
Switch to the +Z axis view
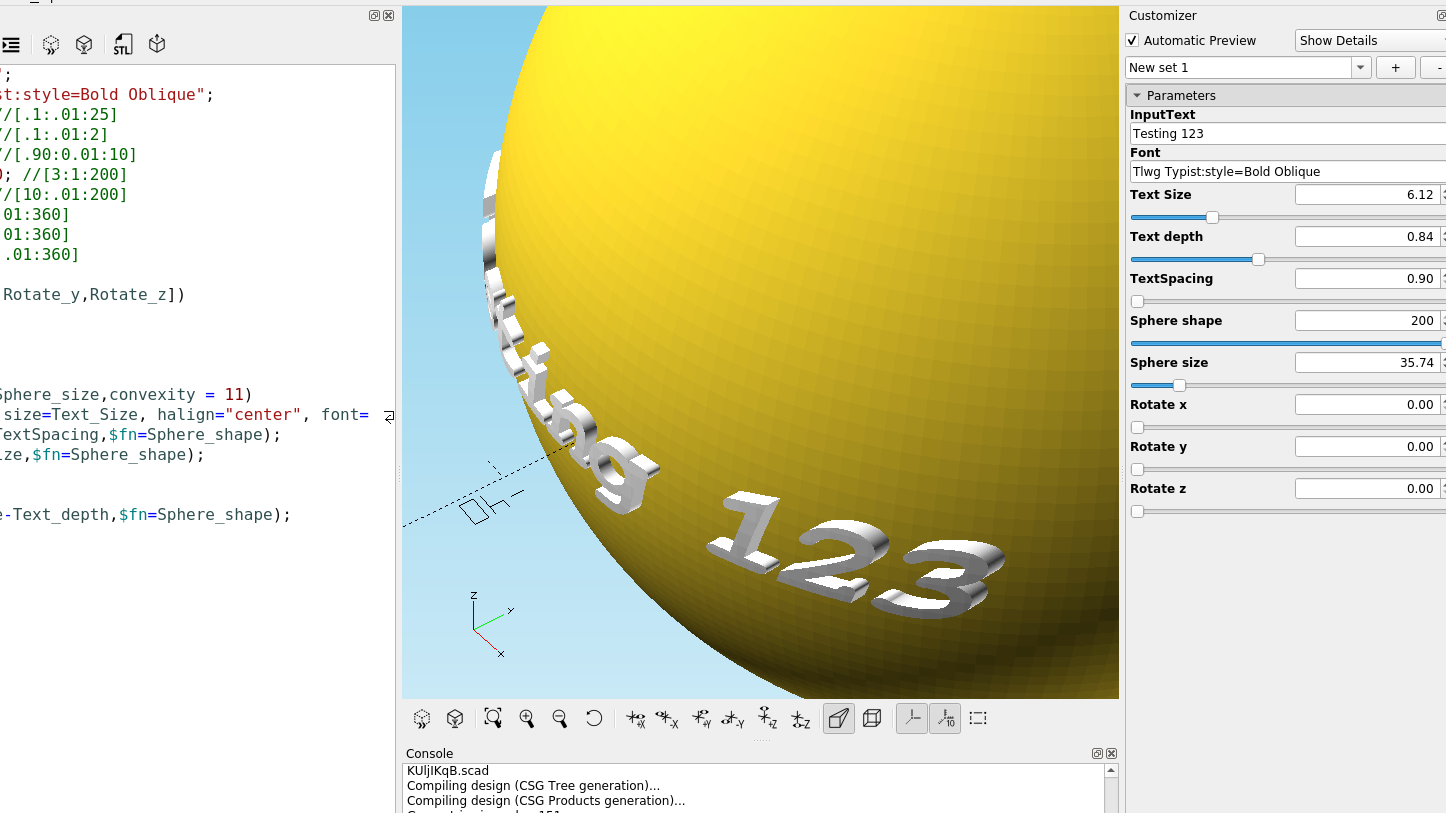point(768,718)
